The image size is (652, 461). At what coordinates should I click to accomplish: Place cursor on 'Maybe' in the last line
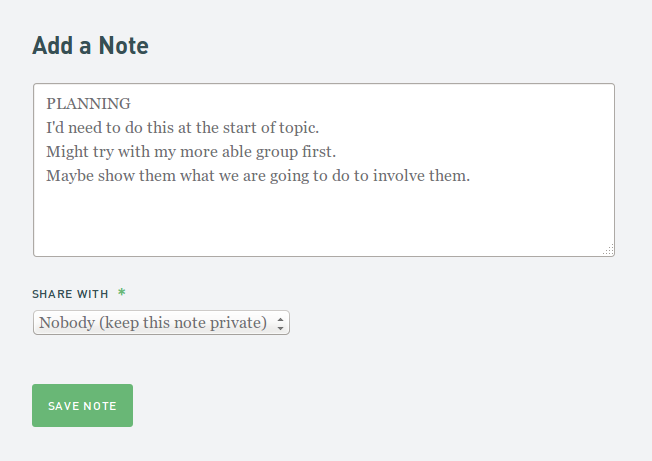(x=69, y=176)
